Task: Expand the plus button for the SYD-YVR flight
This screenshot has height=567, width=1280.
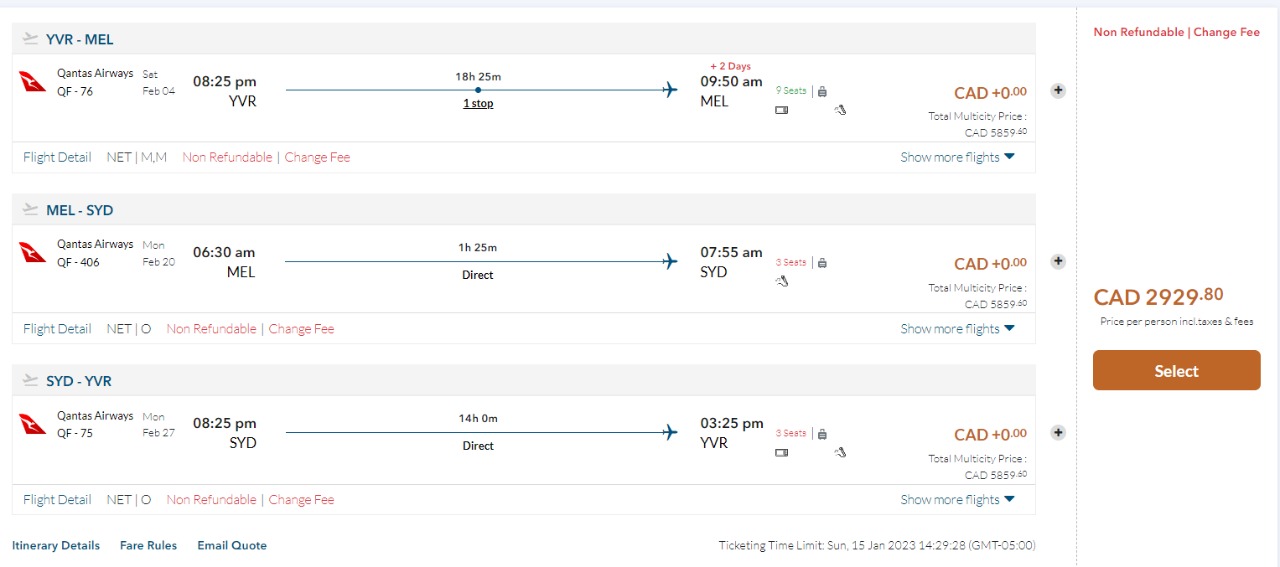Action: [1058, 433]
